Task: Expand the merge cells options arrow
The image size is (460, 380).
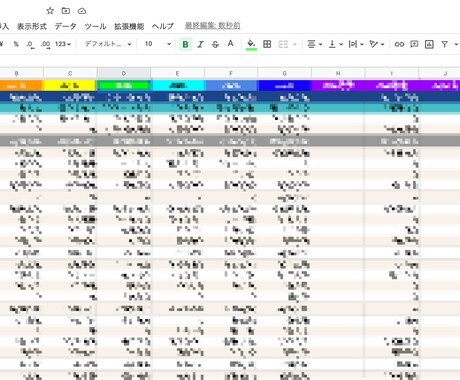Action: [295, 44]
